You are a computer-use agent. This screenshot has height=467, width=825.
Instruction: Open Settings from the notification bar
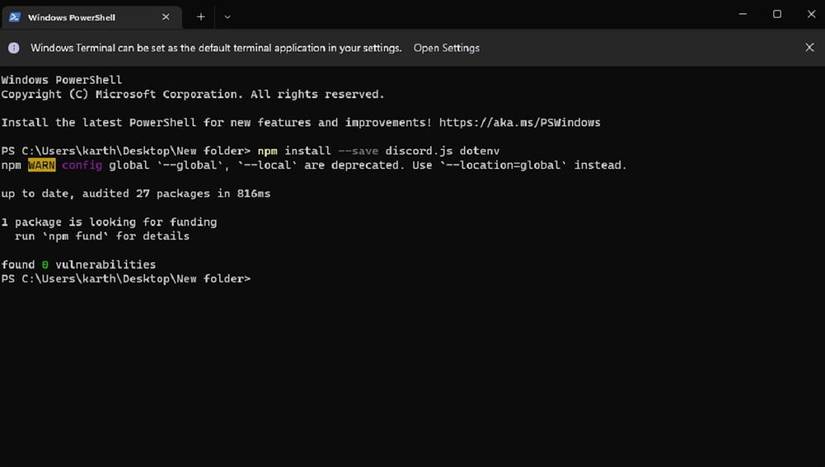pyautogui.click(x=446, y=48)
